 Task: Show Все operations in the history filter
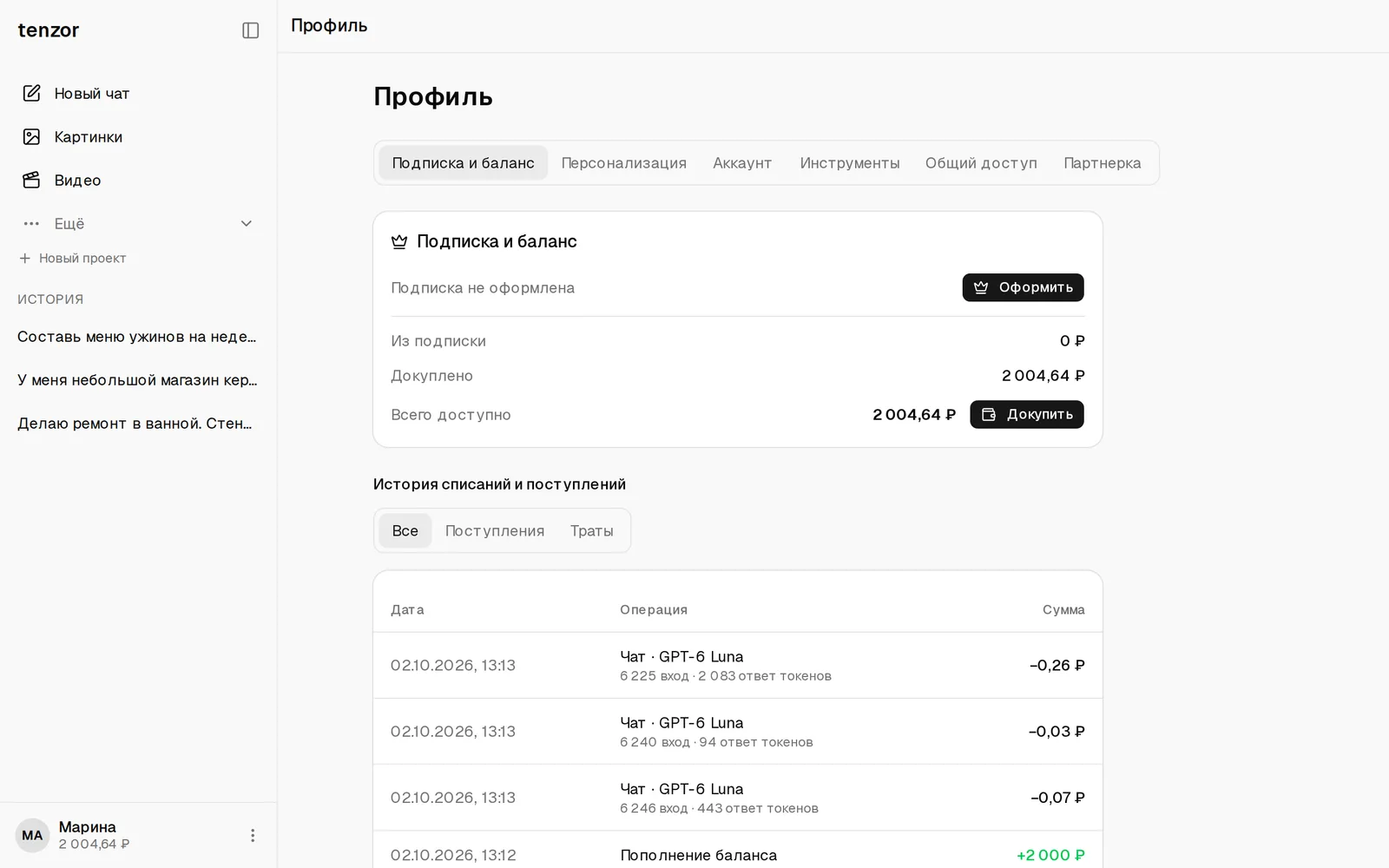[x=405, y=530]
